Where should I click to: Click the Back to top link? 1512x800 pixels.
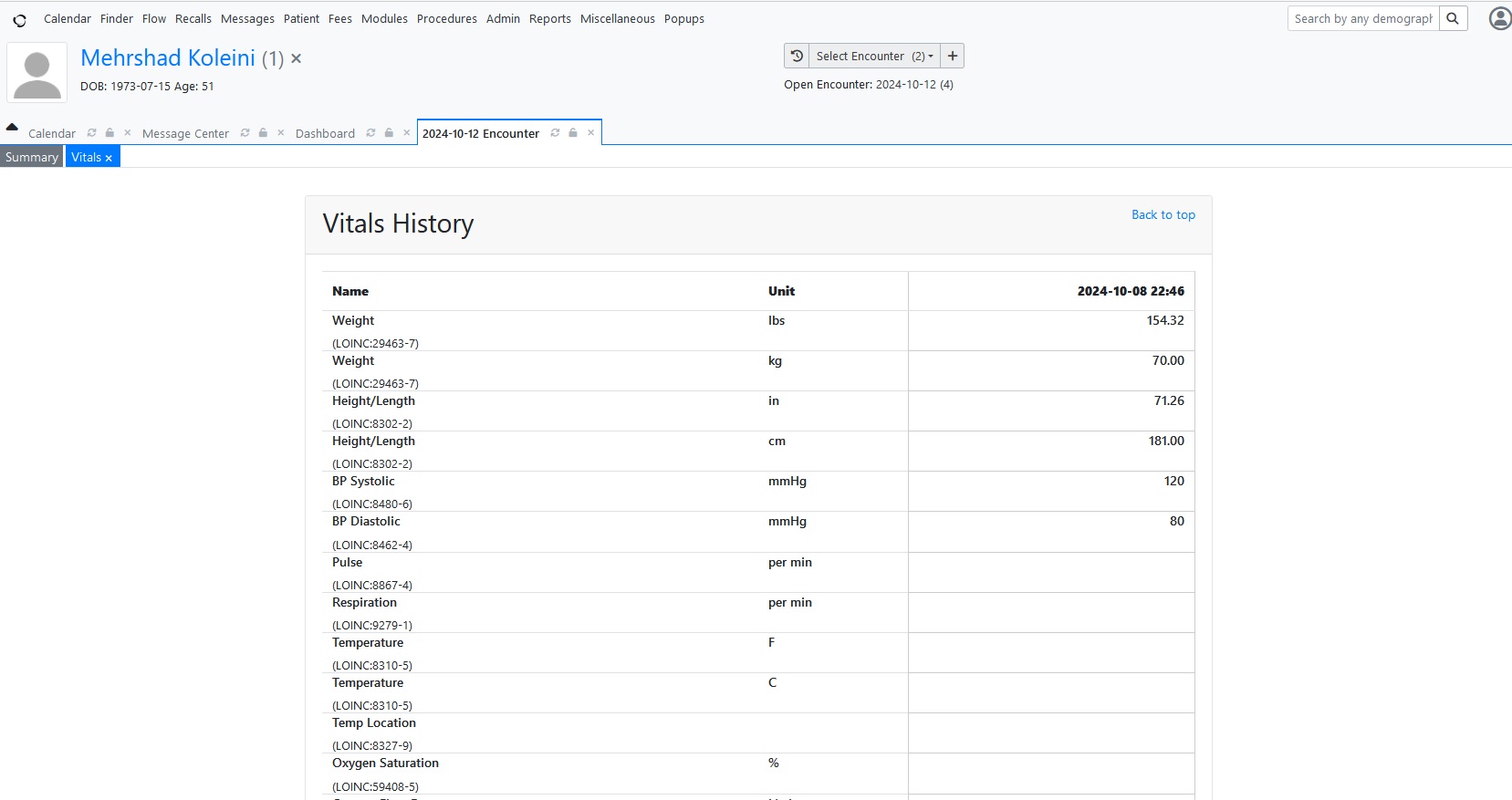1163,214
